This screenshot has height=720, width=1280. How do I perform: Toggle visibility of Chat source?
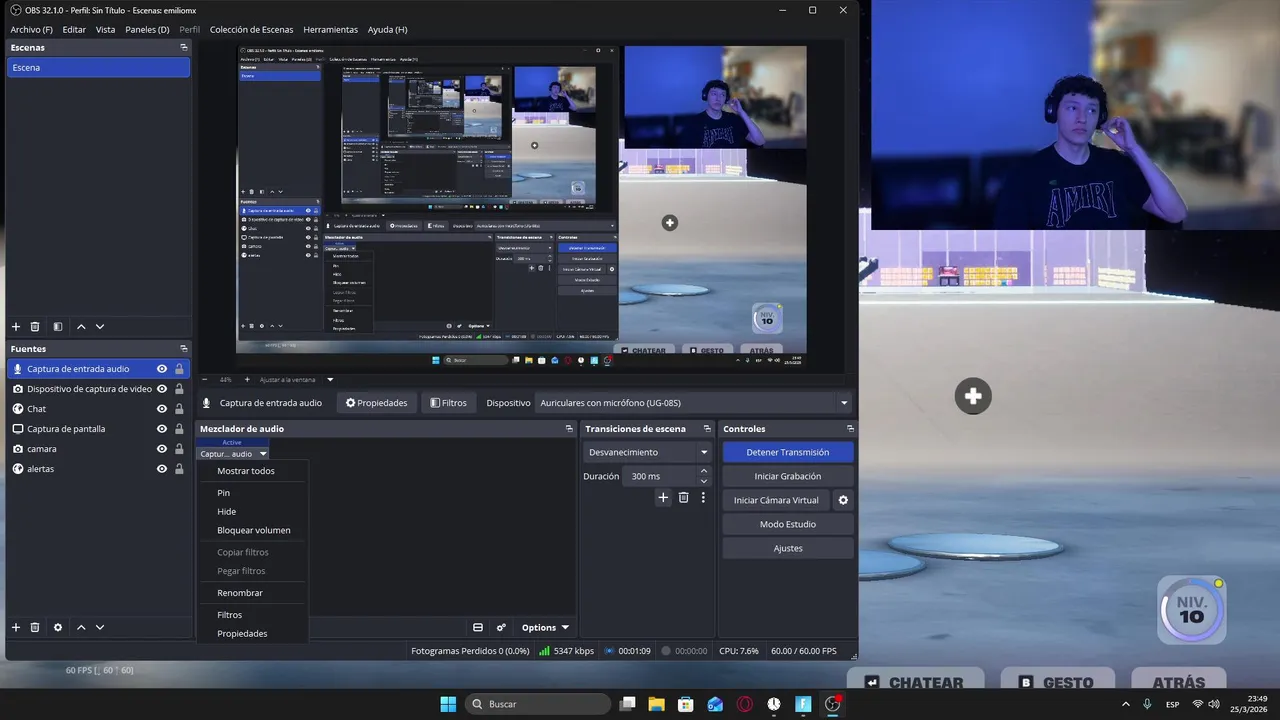[162, 409]
